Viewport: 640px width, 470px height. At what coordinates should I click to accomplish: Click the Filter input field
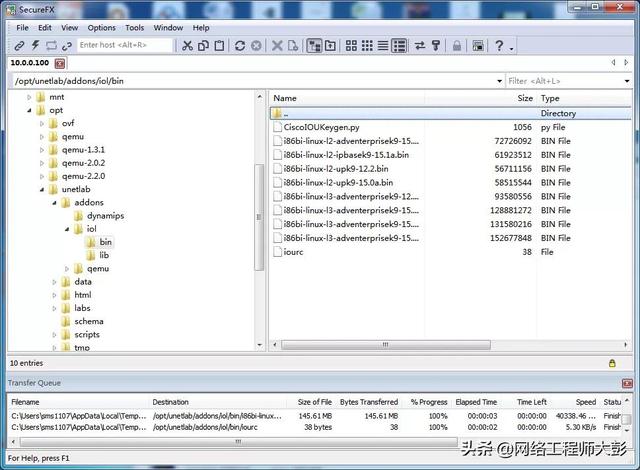564,81
